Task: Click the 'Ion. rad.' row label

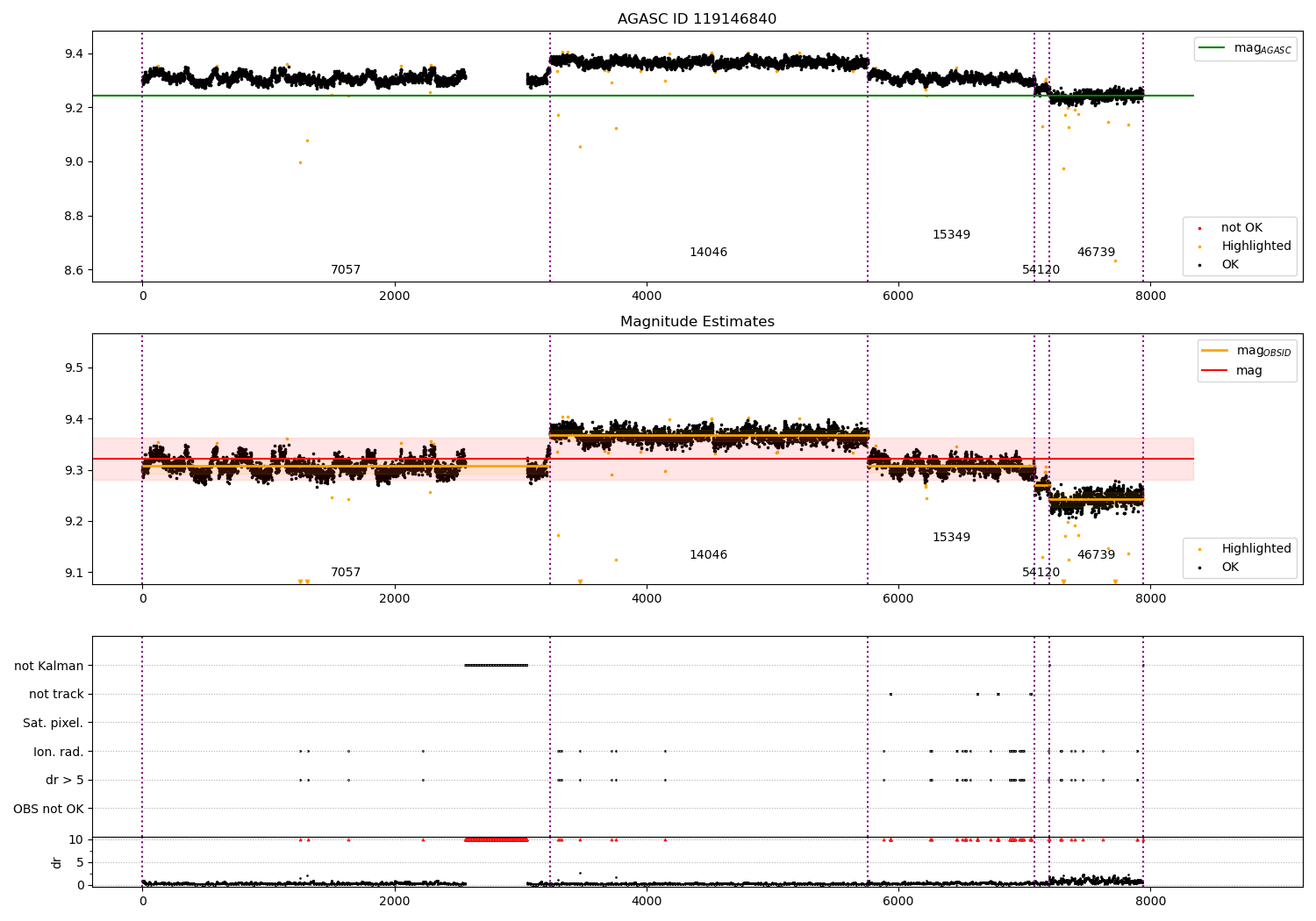Action: [x=59, y=752]
